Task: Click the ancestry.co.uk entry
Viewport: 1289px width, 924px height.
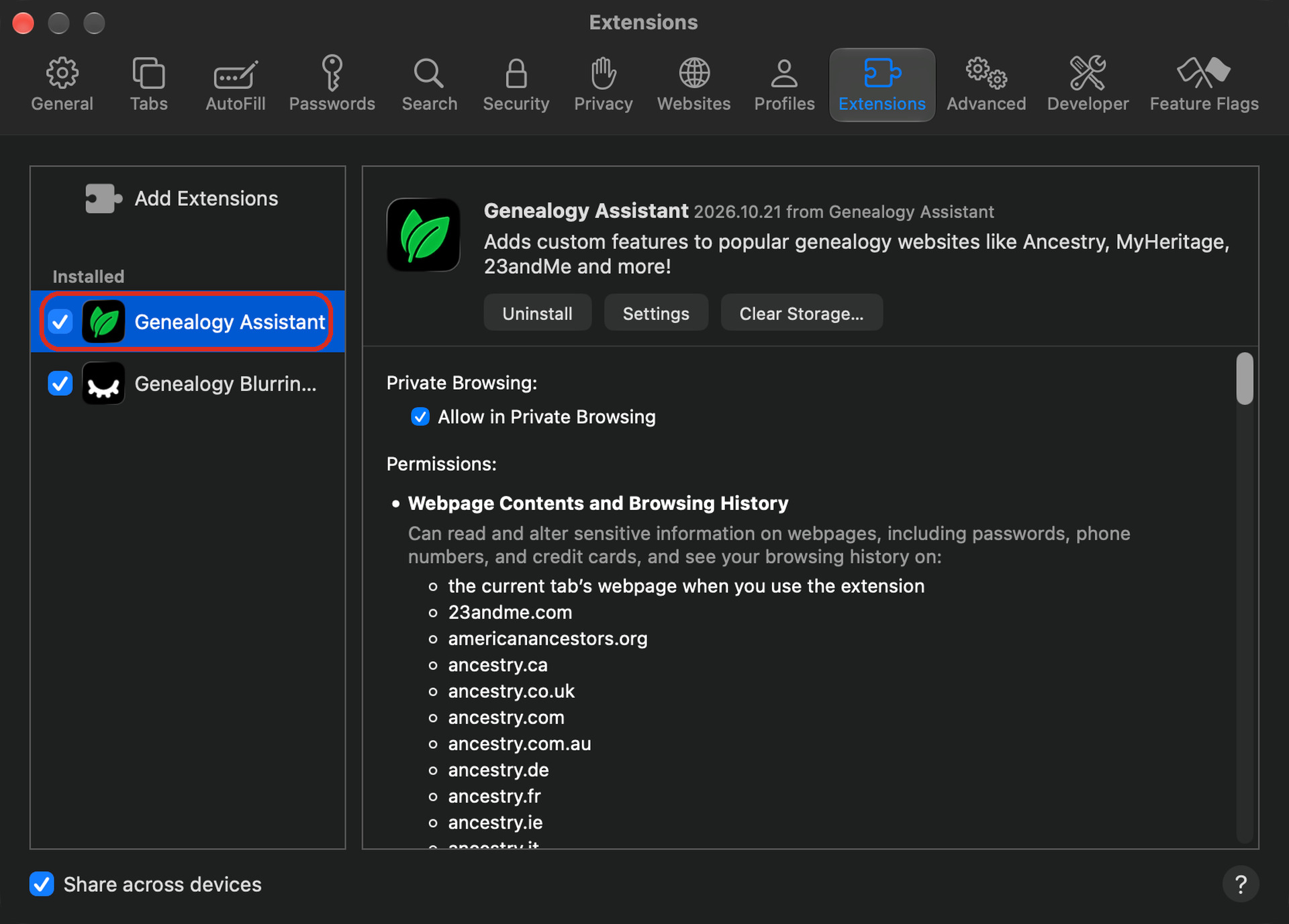Action: tap(512, 690)
